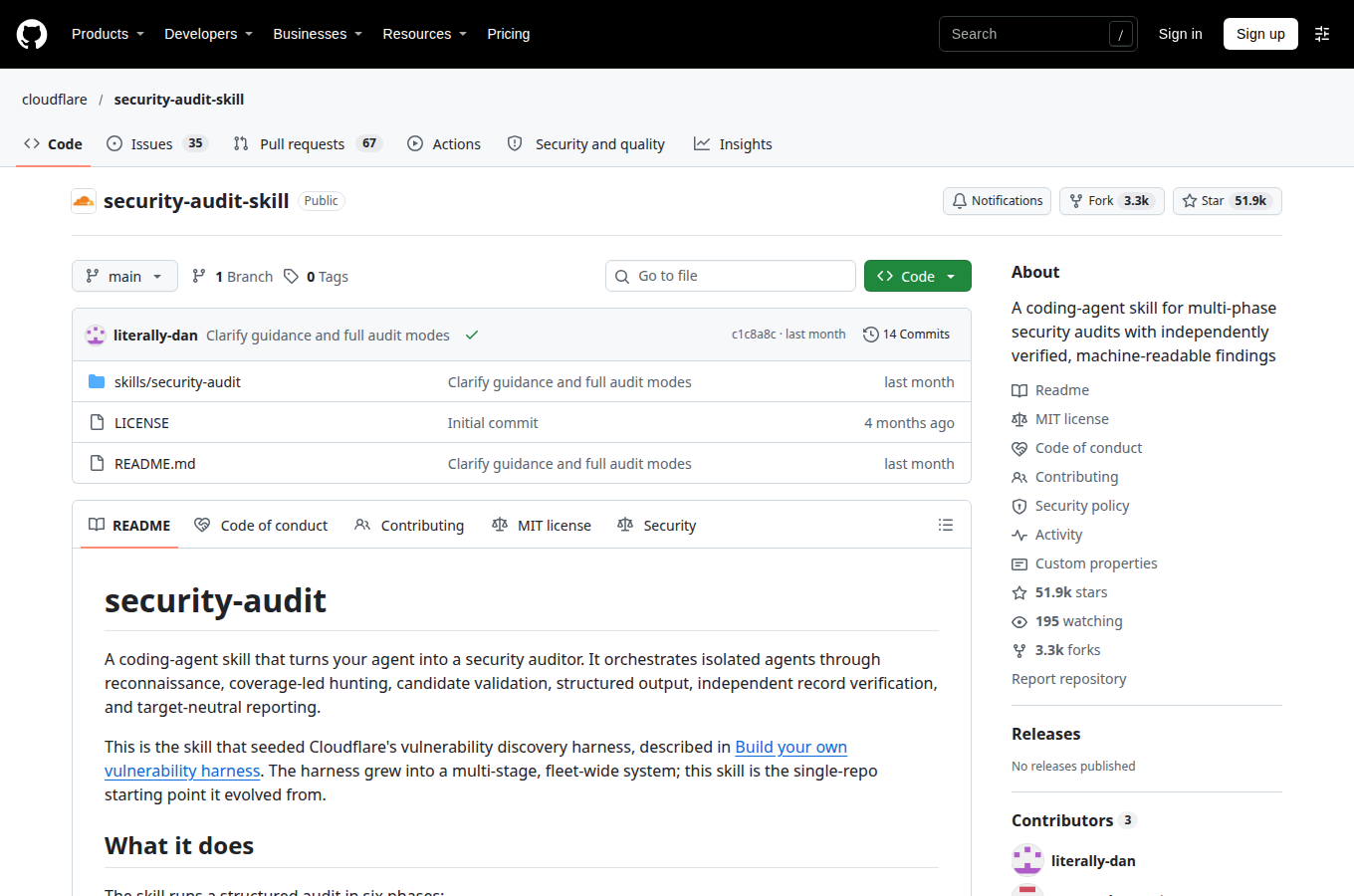
Task: Open the Initial commit message
Action: [x=493, y=423]
